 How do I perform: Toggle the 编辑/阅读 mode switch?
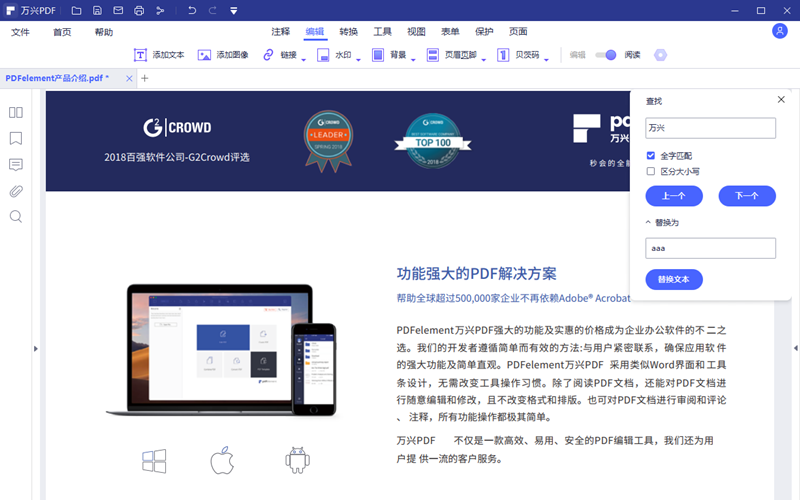pyautogui.click(x=606, y=55)
